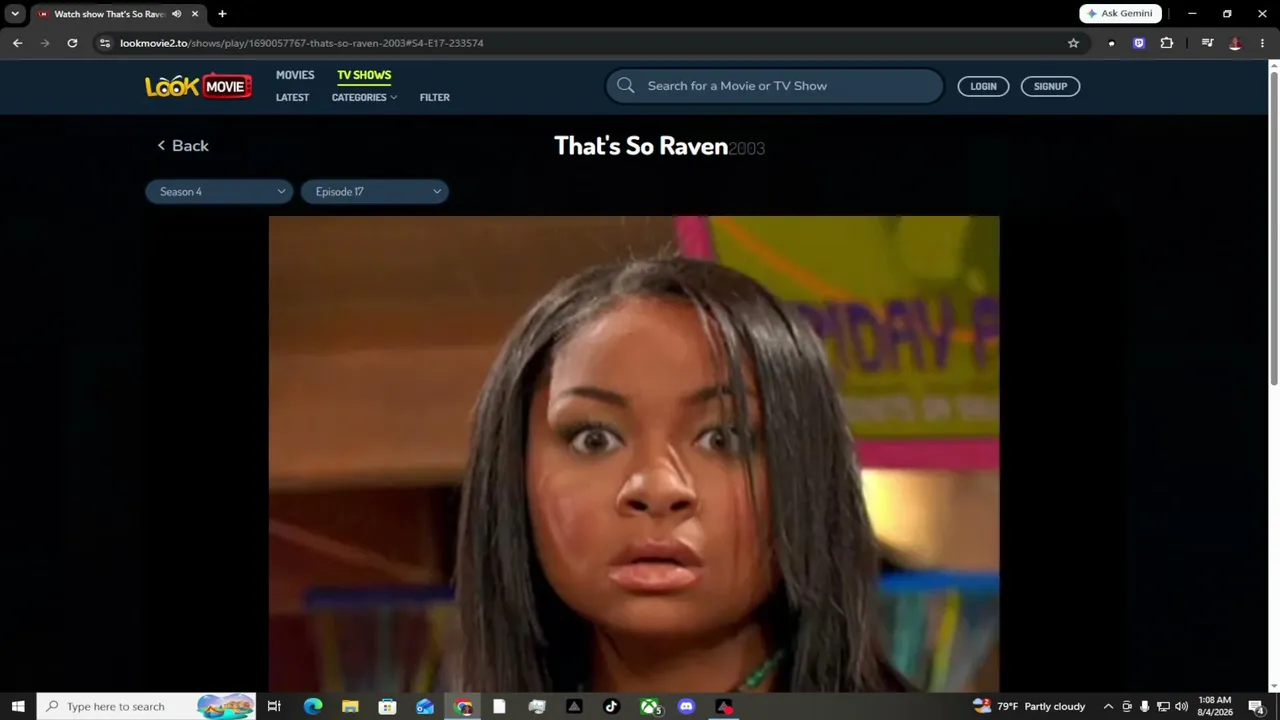Open the tab search dropdown arrow
1280x720 pixels.
click(x=15, y=14)
